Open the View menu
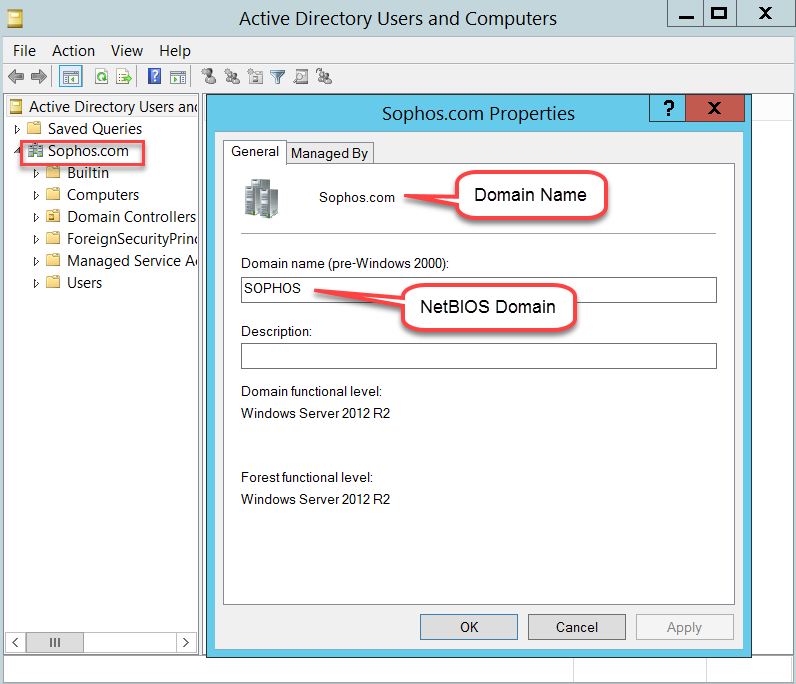The image size is (796, 684). tap(127, 51)
